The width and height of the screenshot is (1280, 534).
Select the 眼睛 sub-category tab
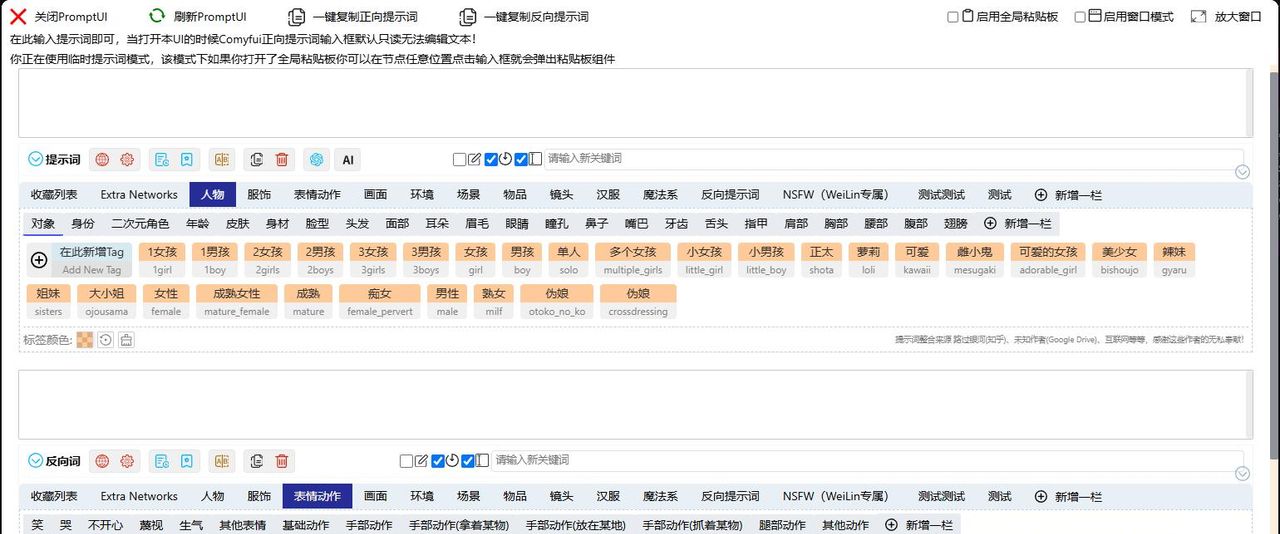pyautogui.click(x=517, y=224)
